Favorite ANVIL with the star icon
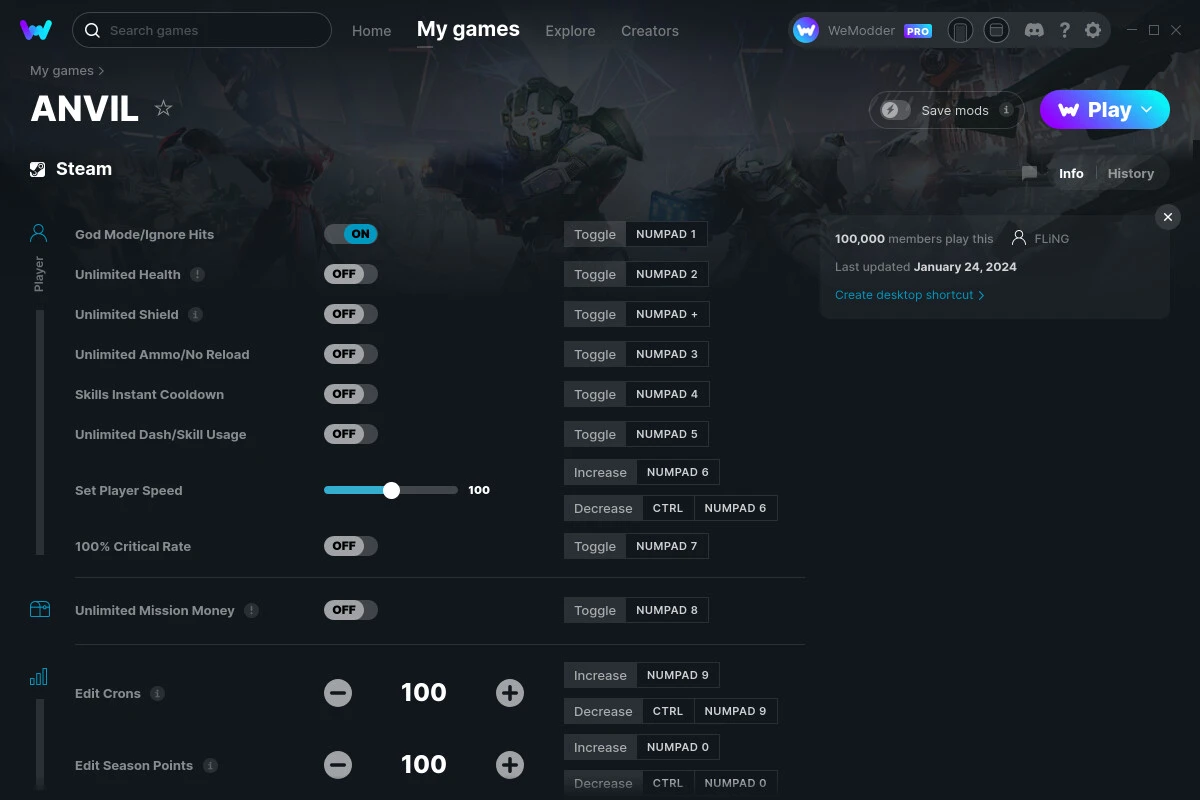Screen dimensions: 1200x800 click(x=163, y=108)
